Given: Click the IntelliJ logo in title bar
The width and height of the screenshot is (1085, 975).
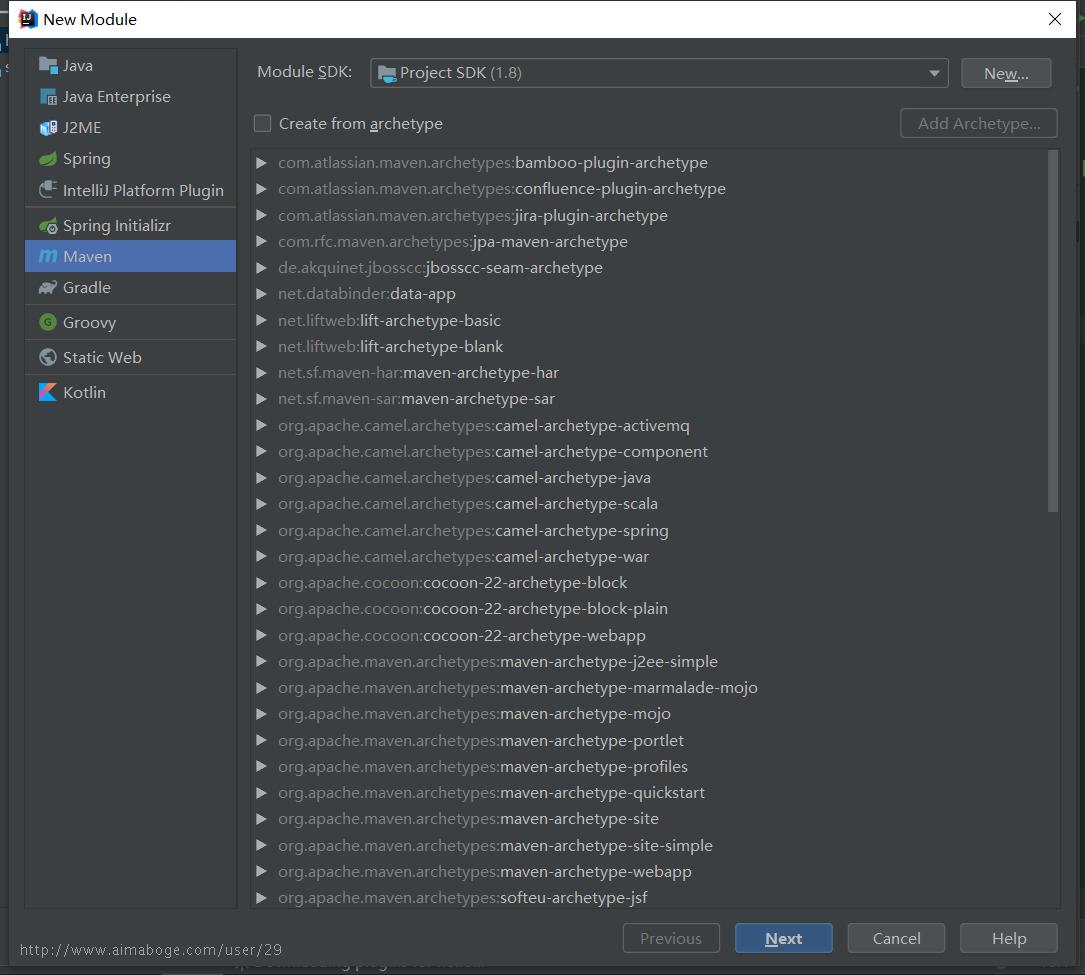Looking at the screenshot, I should click(x=28, y=19).
